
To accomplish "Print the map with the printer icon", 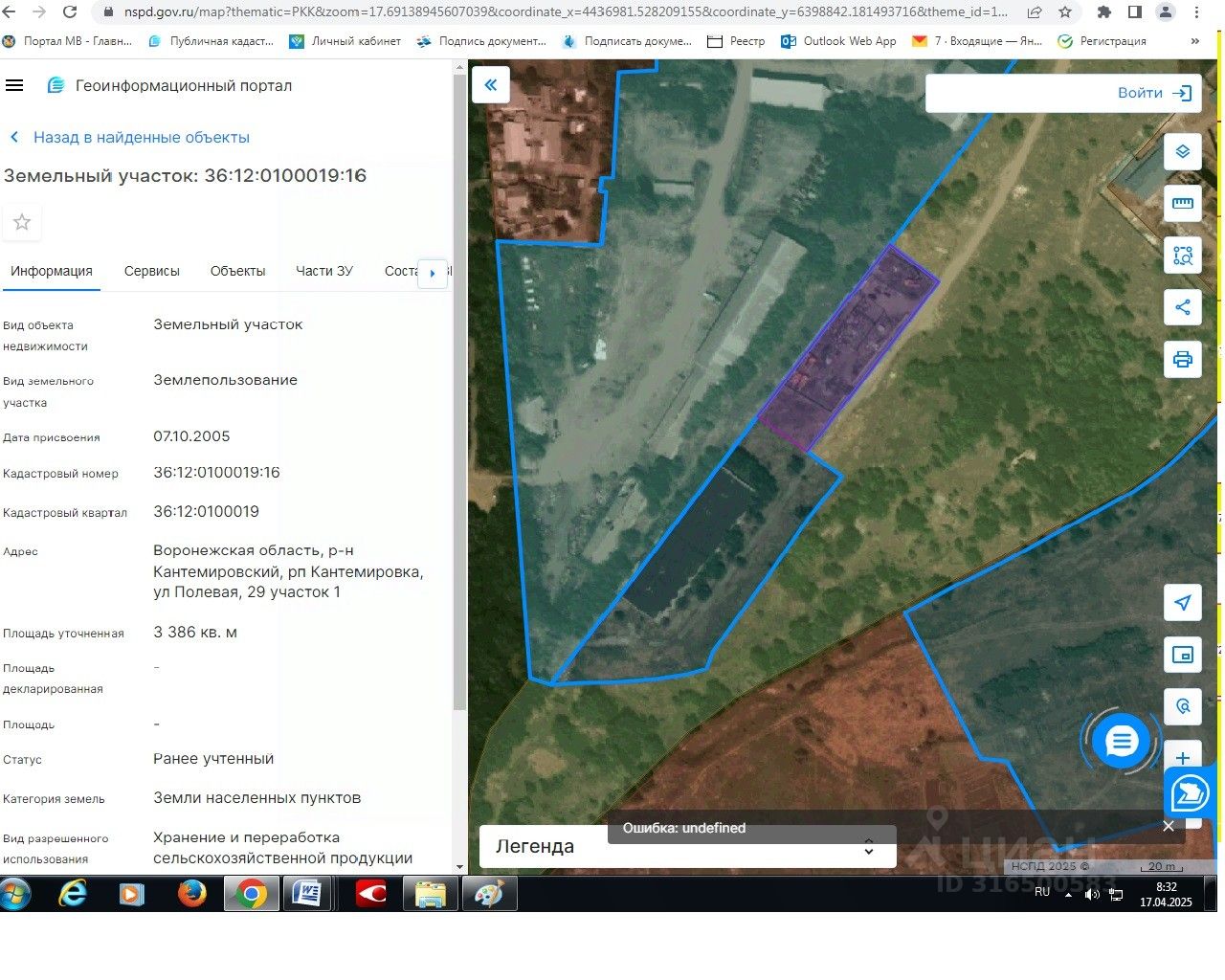I will tap(1183, 360).
